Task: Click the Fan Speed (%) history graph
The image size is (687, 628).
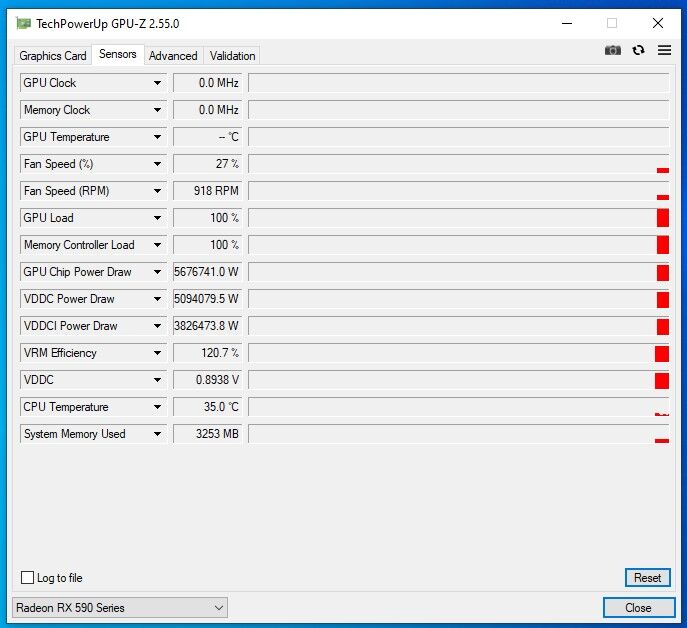Action: point(459,164)
